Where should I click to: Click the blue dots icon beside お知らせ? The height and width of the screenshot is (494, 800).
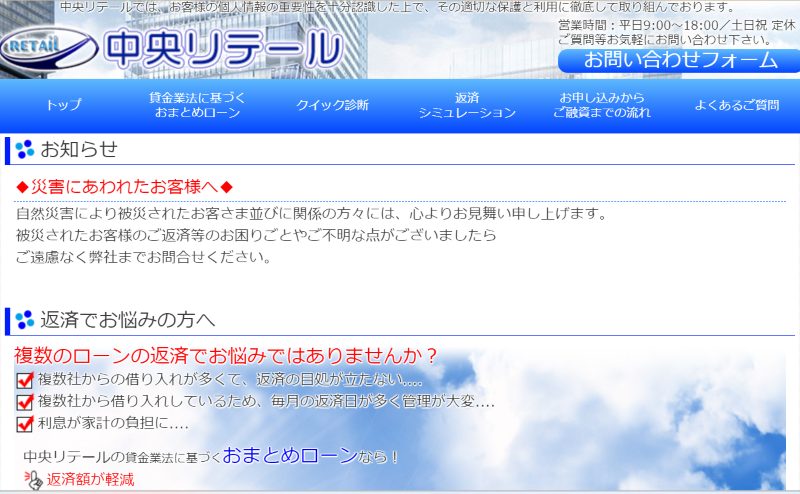pyautogui.click(x=25, y=150)
